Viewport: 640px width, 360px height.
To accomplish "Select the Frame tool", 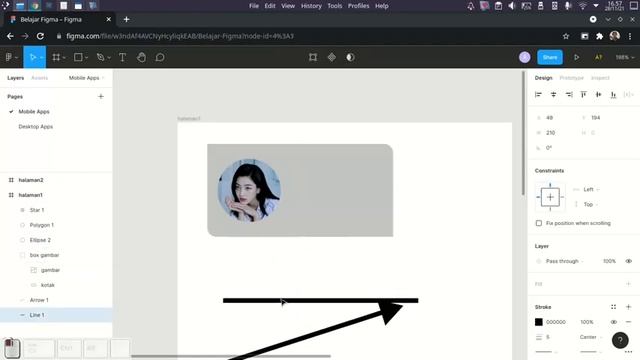I will coord(56,57).
